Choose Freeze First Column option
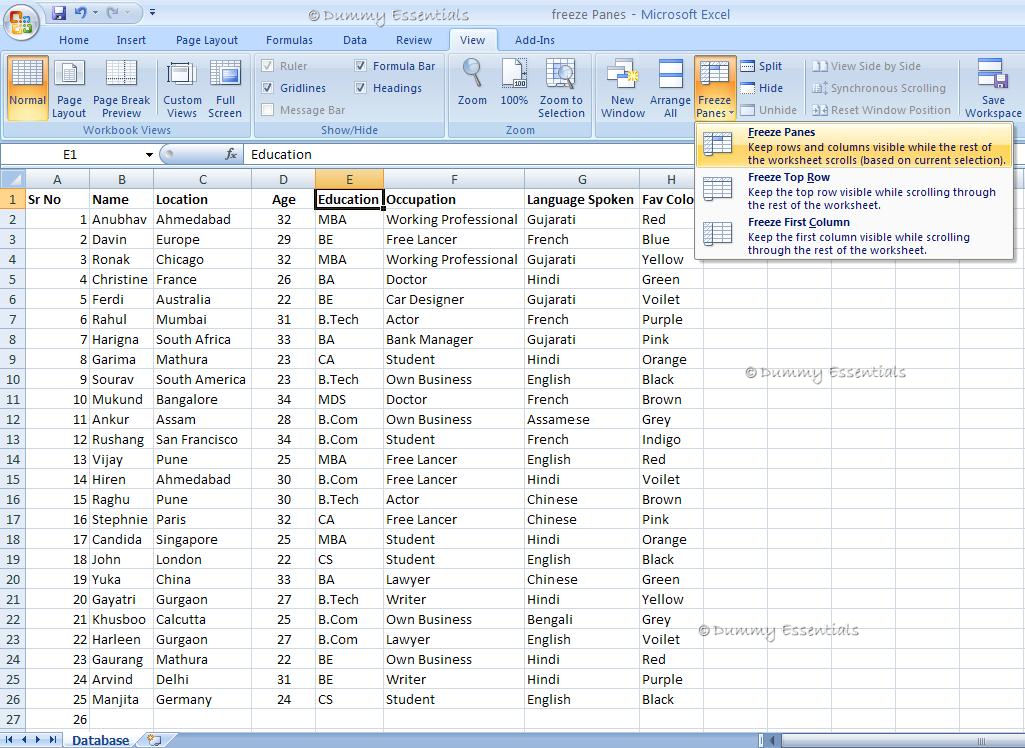The image size is (1025, 748). 854,236
